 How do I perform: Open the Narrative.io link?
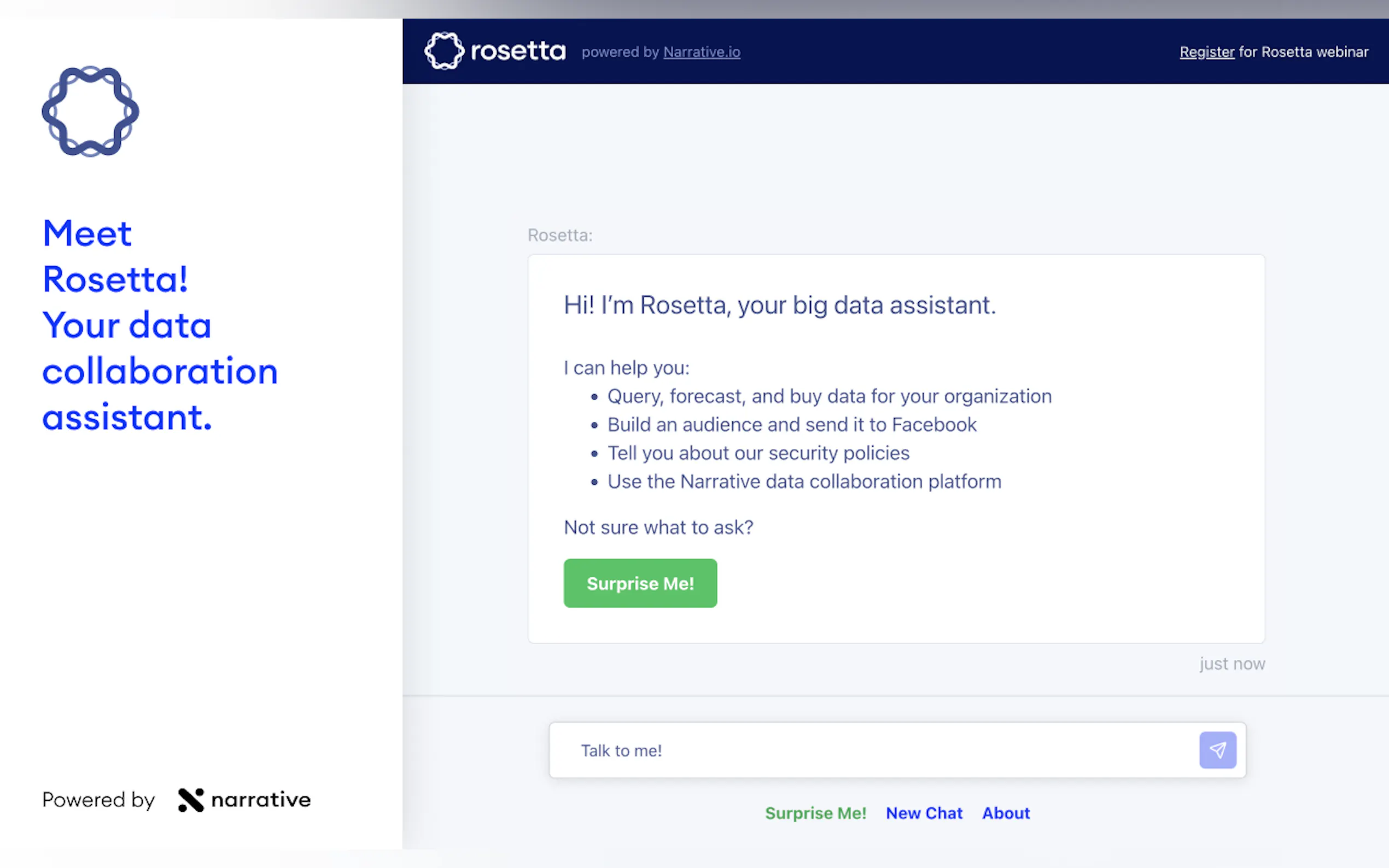(701, 52)
